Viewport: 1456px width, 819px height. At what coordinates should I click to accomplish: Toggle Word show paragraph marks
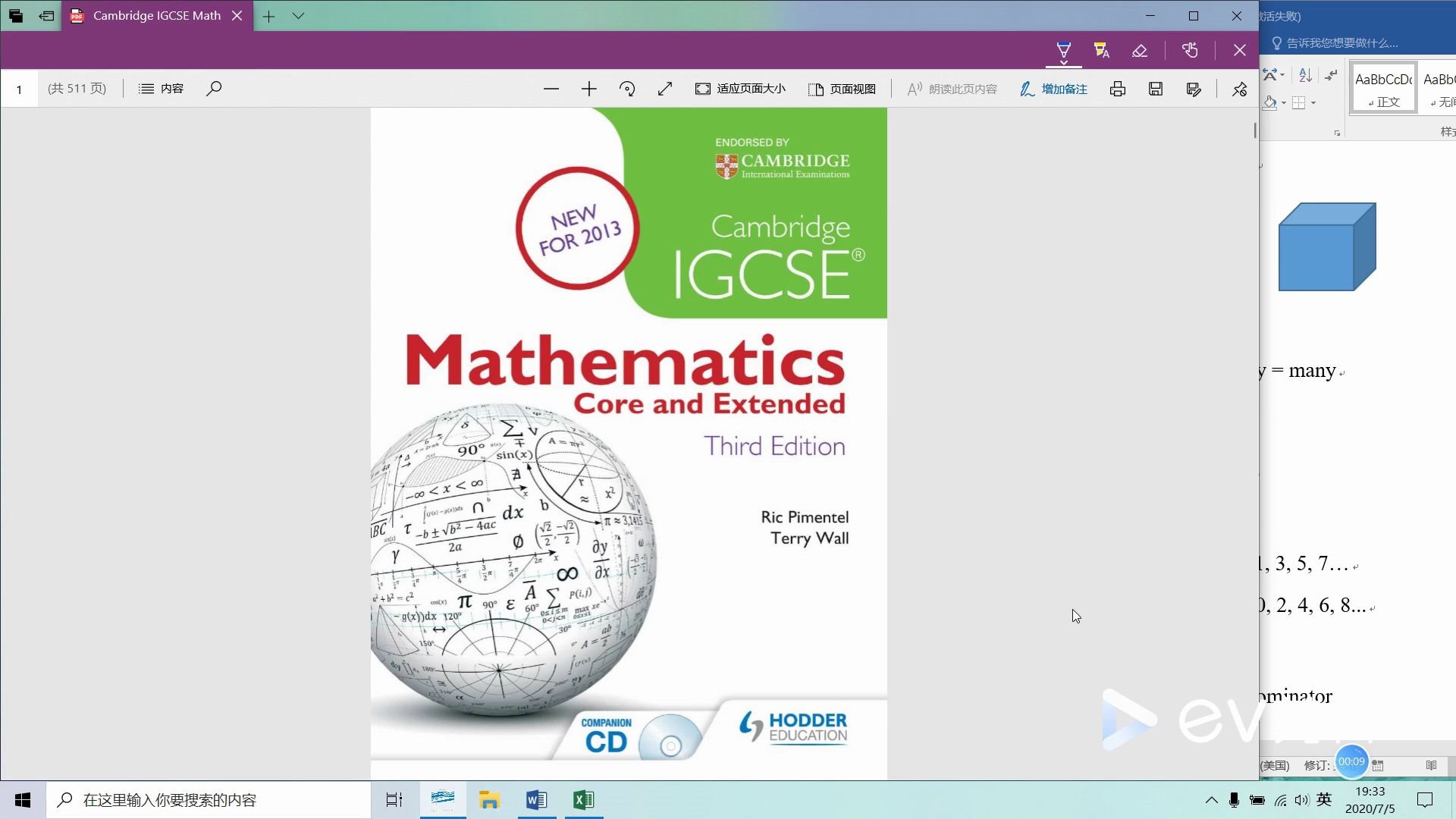(1331, 75)
